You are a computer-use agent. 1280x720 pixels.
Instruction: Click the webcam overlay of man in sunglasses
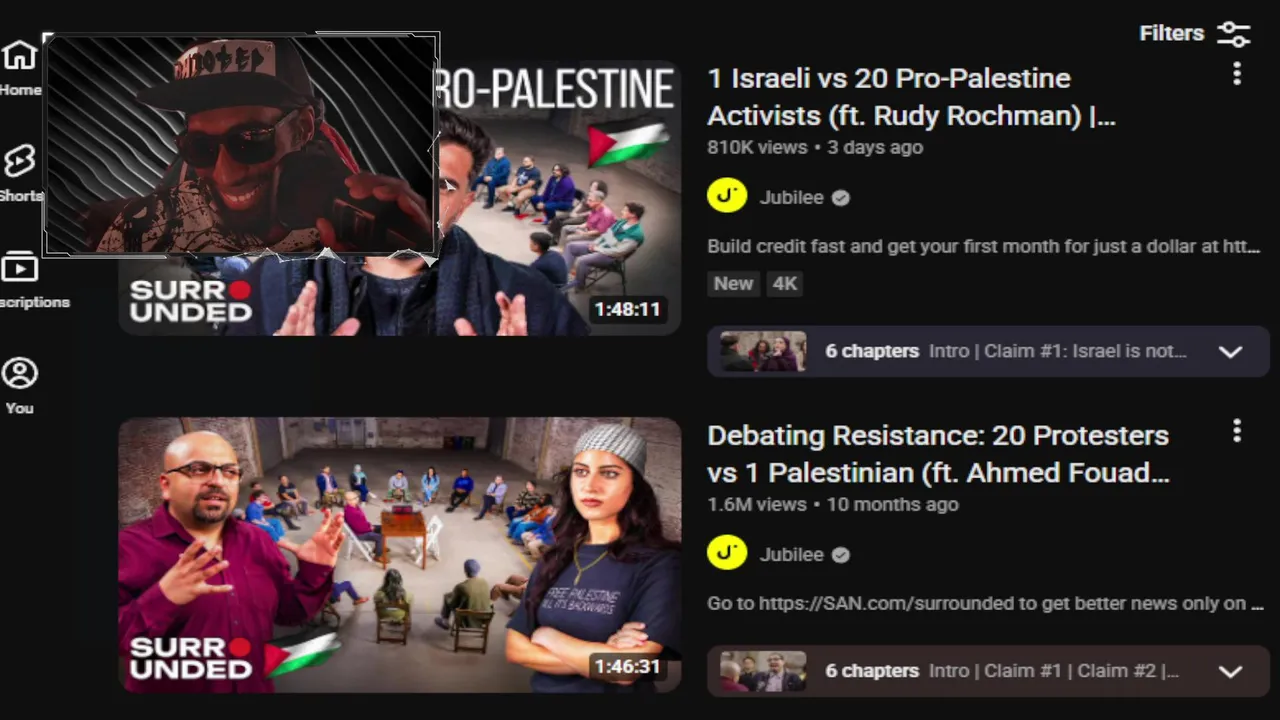[241, 145]
